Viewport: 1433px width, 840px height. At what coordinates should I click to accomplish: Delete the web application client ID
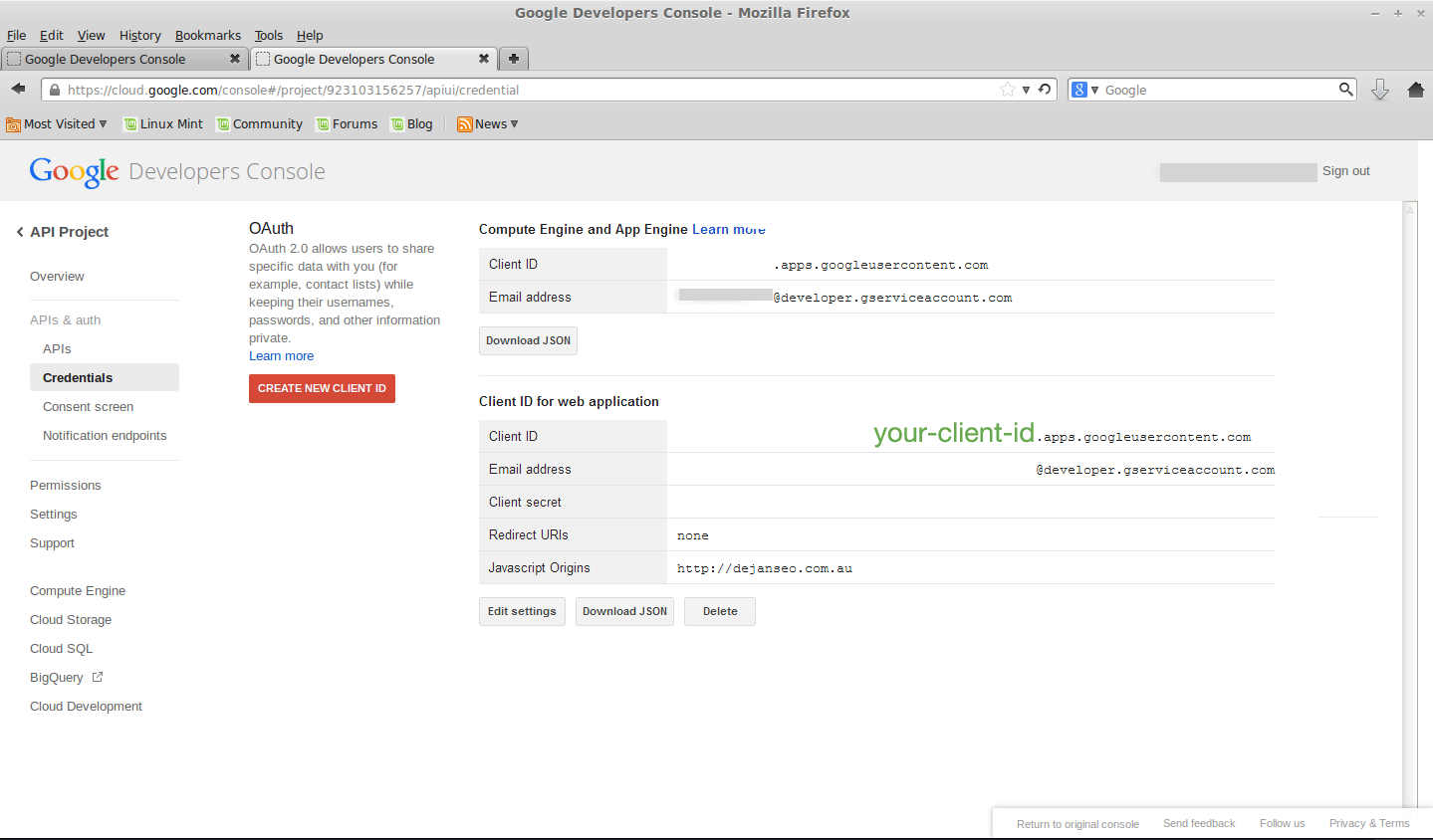[720, 611]
